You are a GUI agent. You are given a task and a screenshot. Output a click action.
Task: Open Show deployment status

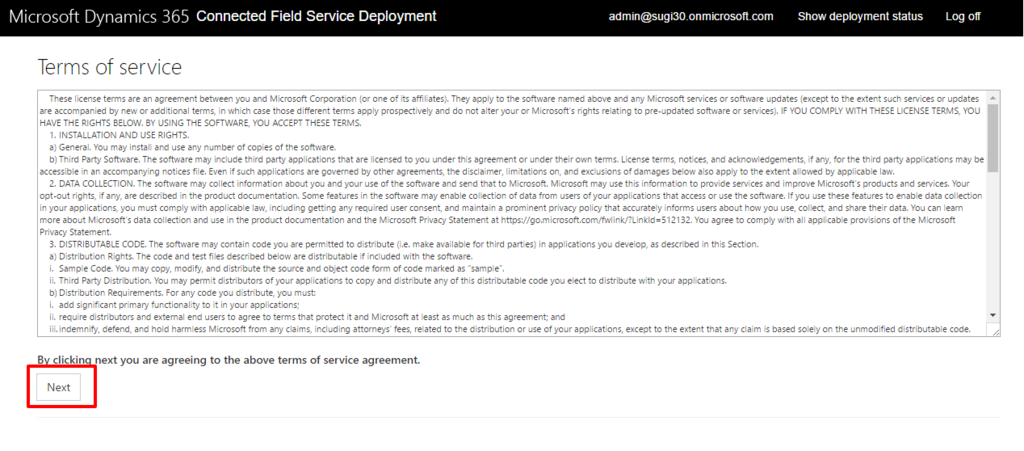860,17
